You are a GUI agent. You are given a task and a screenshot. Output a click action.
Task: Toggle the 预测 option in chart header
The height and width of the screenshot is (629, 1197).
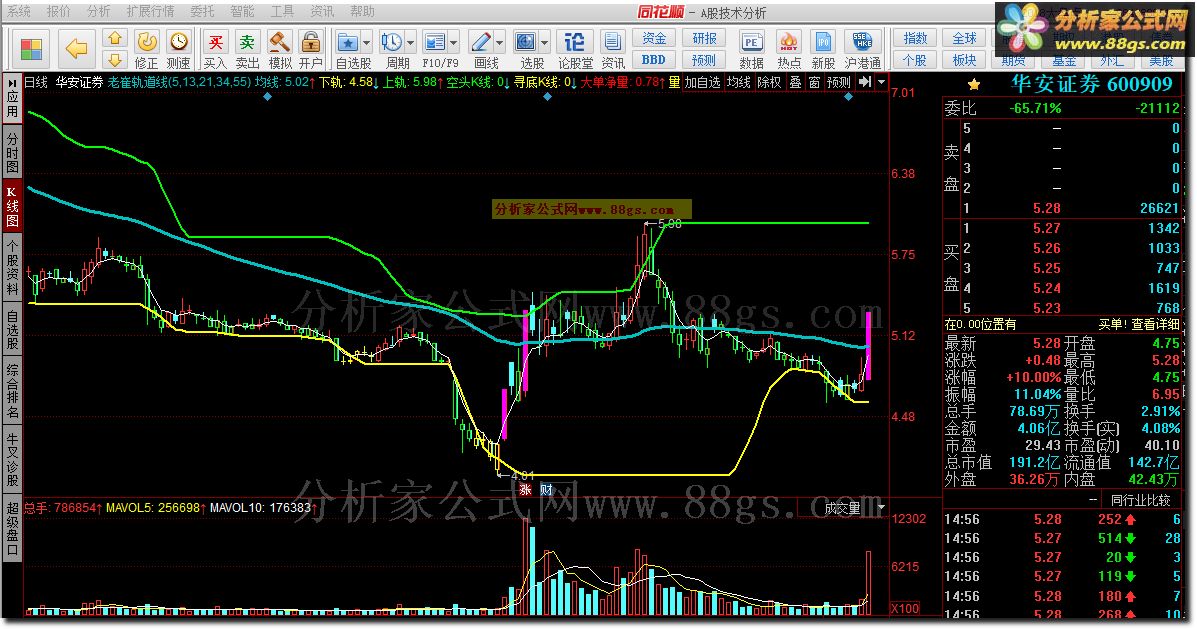coord(839,82)
